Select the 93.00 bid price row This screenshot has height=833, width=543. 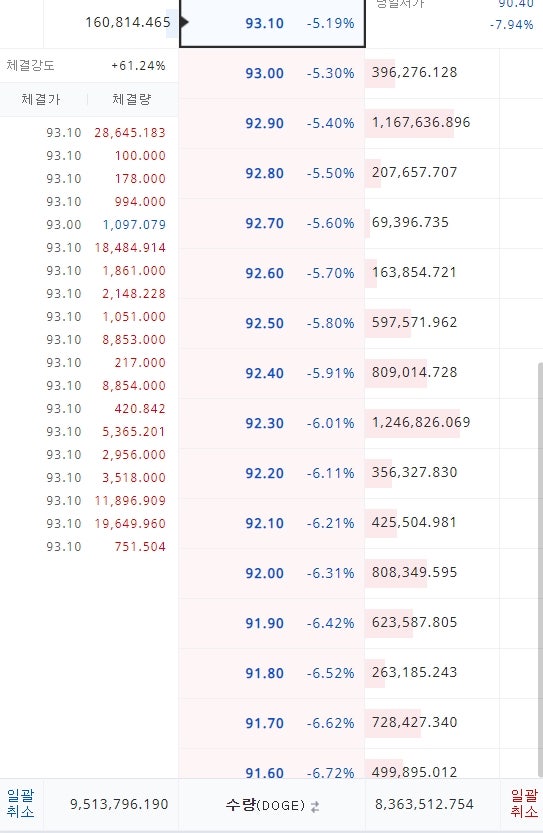[272, 73]
